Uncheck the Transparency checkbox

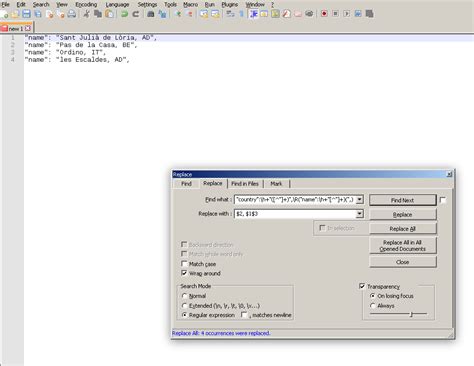(362, 286)
